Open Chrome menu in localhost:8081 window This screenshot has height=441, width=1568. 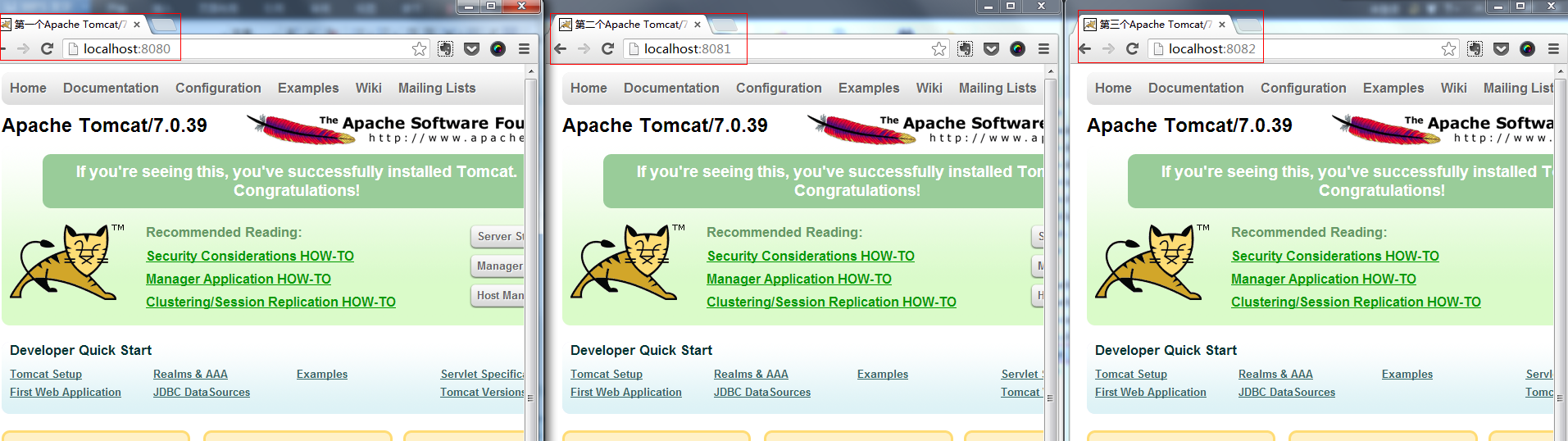point(1043,48)
